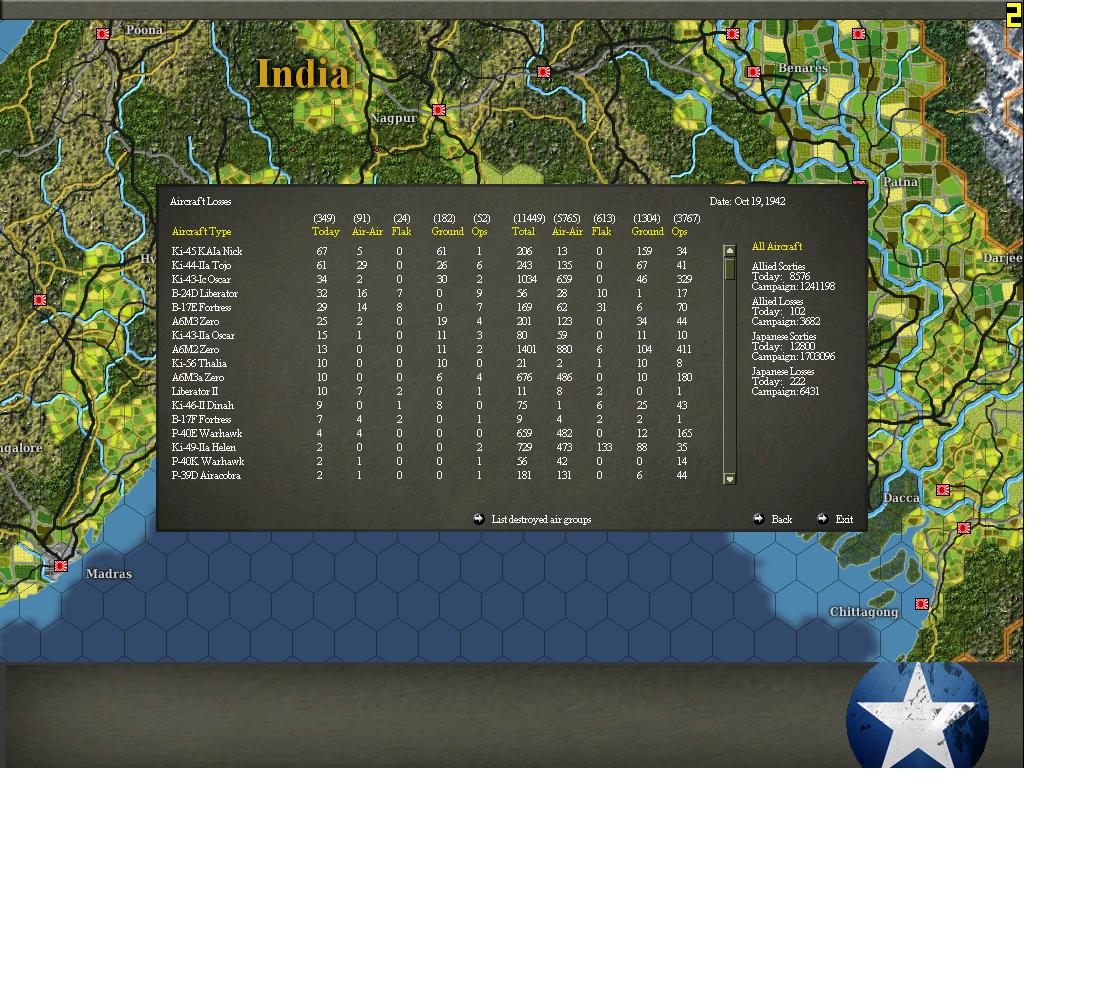
Task: Select the Ki-44-IIa Tojo row
Action: tap(431, 265)
